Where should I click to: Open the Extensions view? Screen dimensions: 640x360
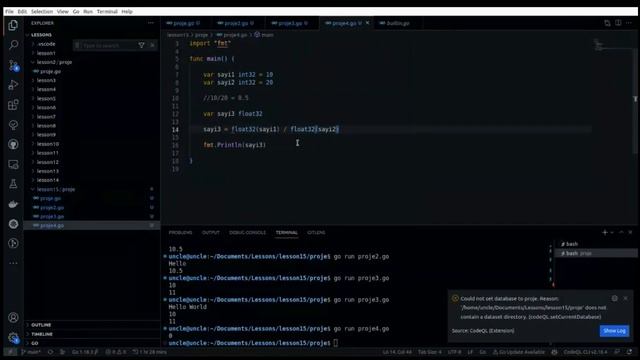(x=13, y=105)
